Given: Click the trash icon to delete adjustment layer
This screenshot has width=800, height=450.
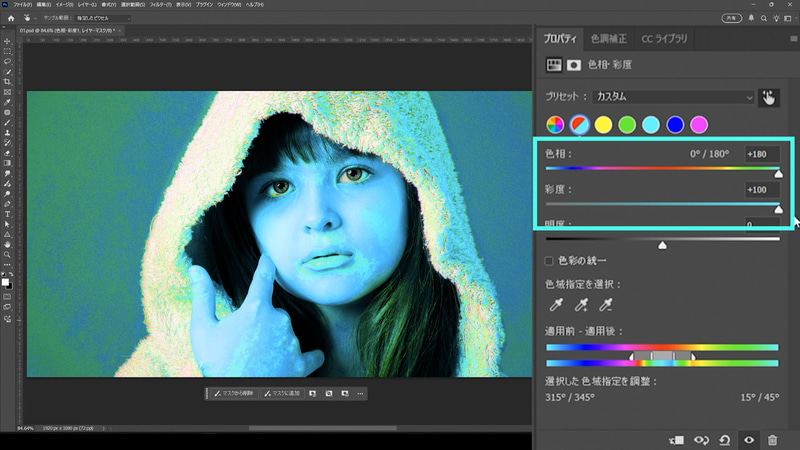Looking at the screenshot, I should tap(772, 439).
